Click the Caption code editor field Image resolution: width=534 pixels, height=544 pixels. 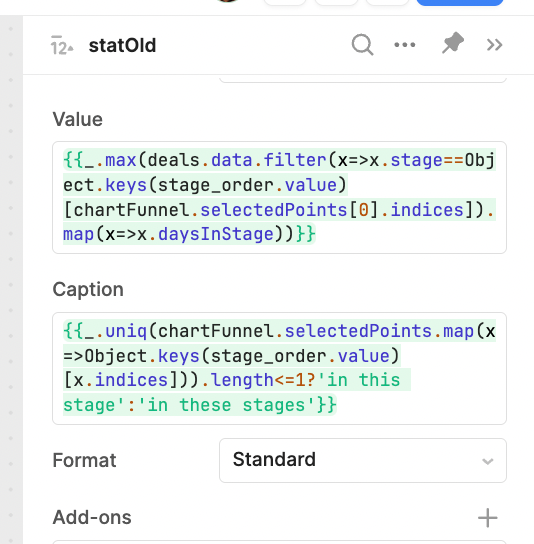[279, 368]
